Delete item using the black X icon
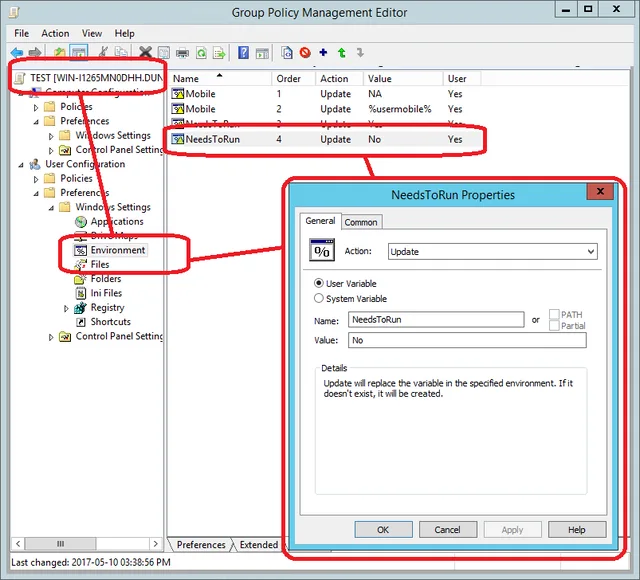 click(145, 52)
